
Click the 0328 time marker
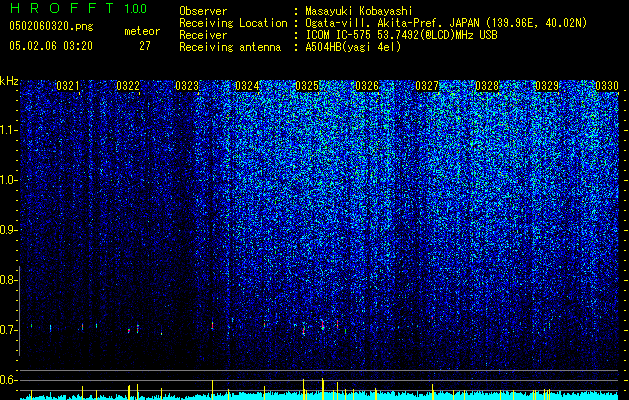click(x=487, y=85)
